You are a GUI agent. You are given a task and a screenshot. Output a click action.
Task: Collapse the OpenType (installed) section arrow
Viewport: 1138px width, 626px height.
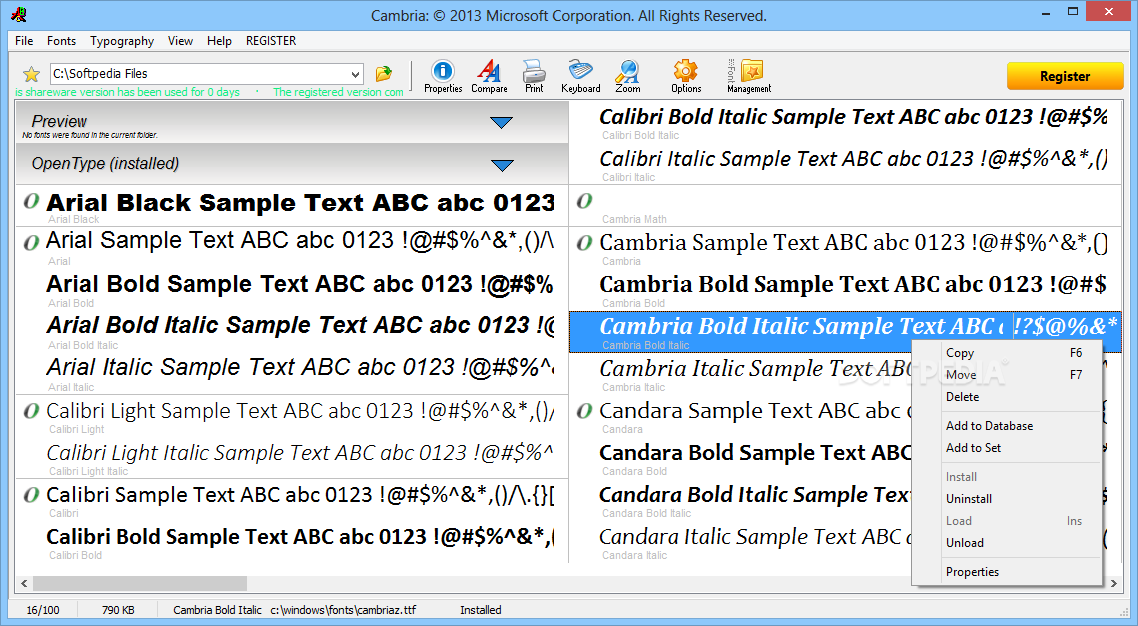click(x=502, y=165)
